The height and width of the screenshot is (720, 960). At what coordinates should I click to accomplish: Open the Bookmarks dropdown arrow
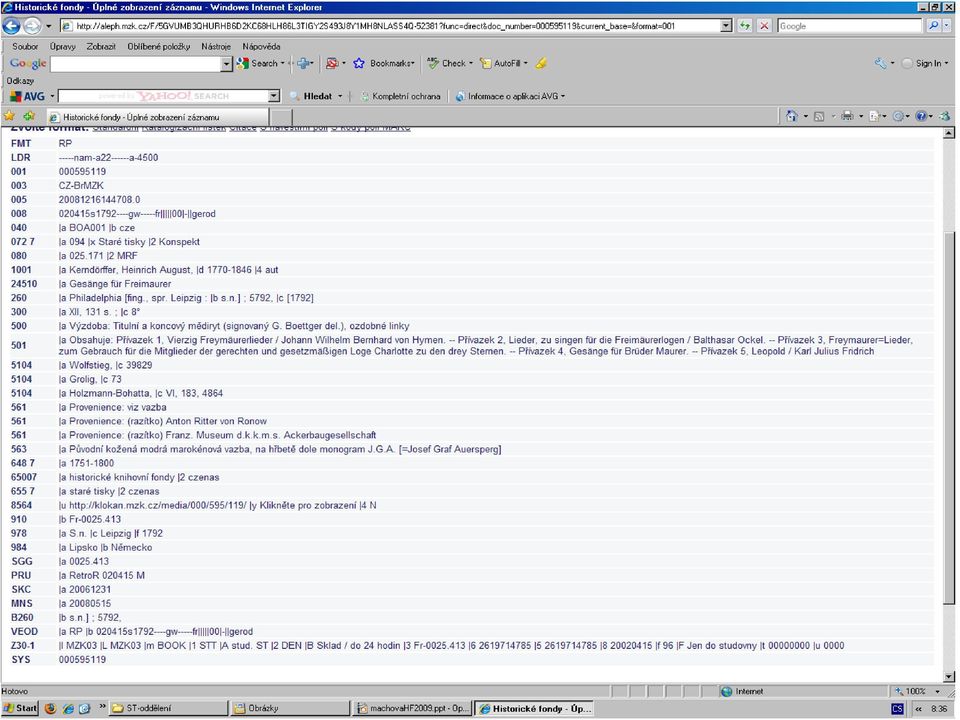click(413, 63)
